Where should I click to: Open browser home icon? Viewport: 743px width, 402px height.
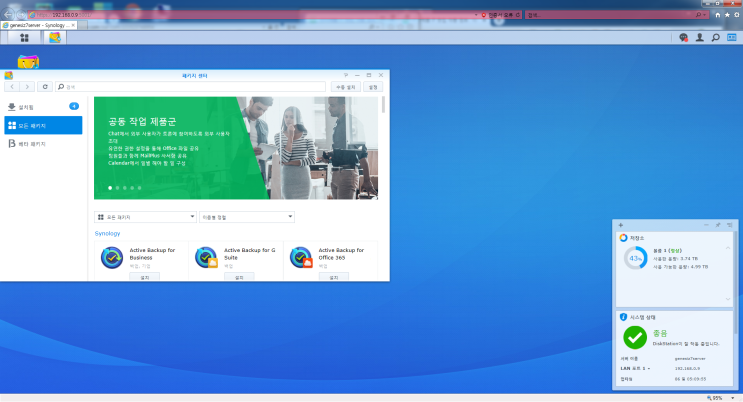717,15
